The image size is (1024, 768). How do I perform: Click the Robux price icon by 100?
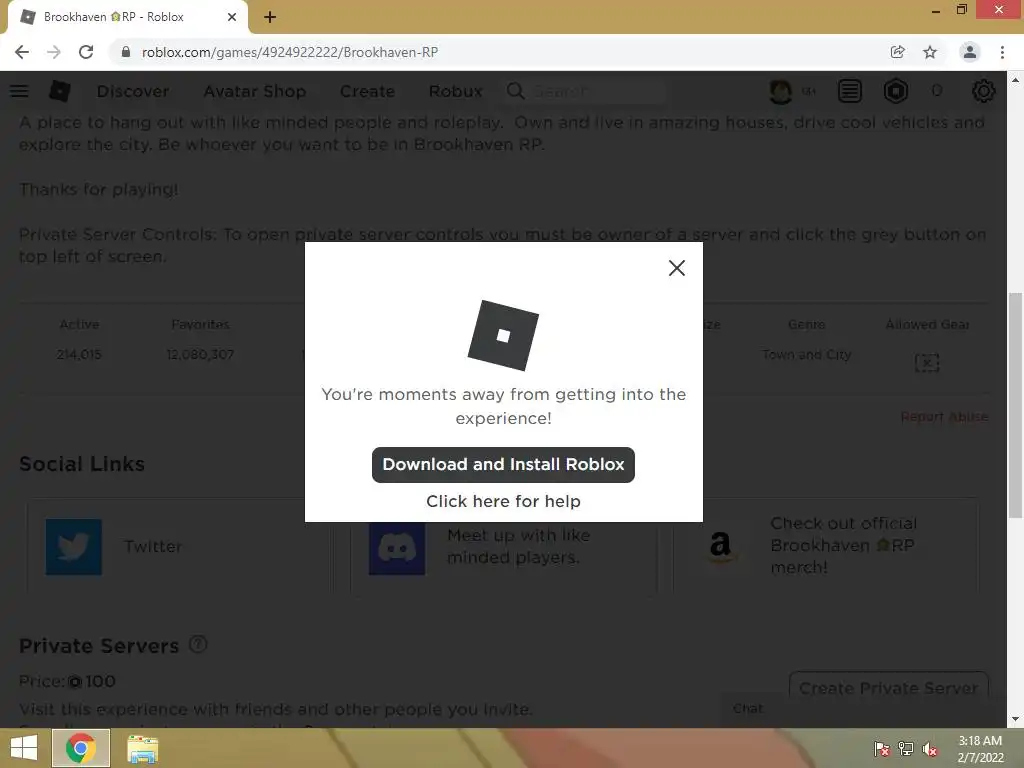coord(75,682)
